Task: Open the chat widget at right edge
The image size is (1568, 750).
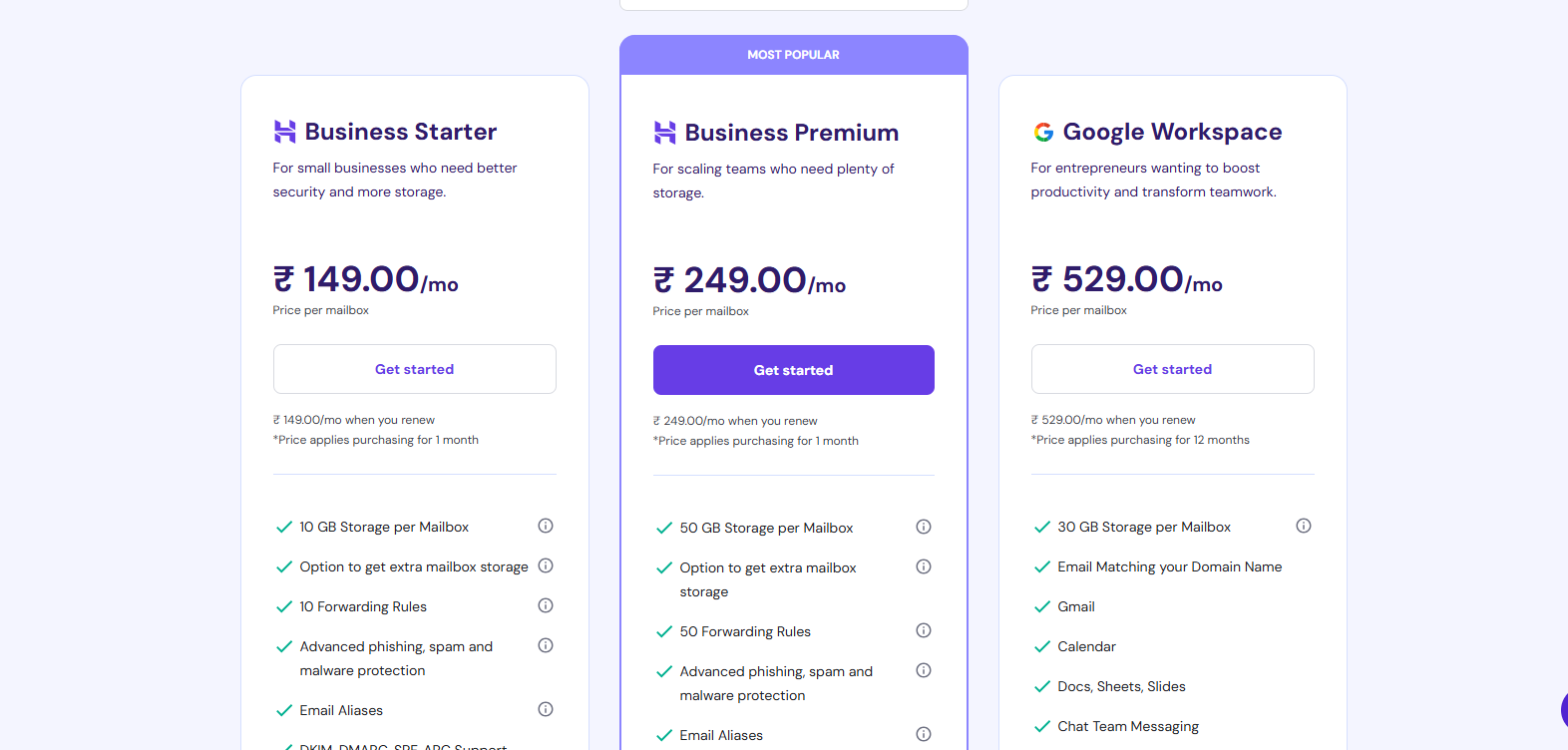Action: [1563, 710]
